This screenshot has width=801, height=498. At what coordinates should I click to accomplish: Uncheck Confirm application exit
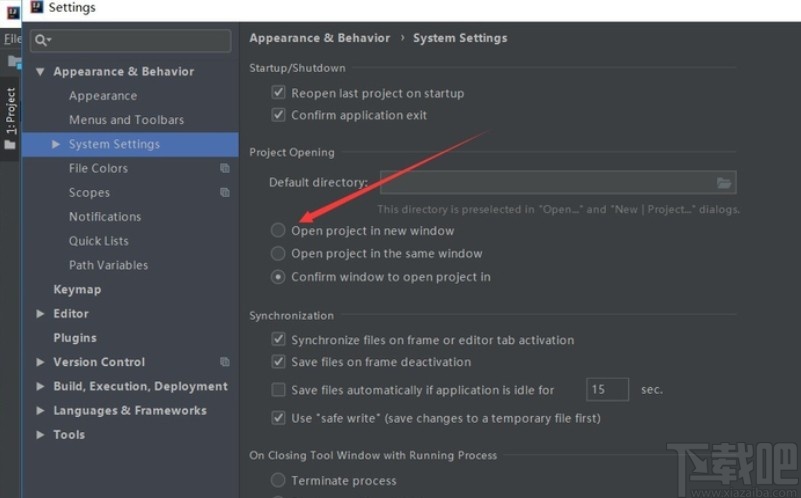point(279,115)
